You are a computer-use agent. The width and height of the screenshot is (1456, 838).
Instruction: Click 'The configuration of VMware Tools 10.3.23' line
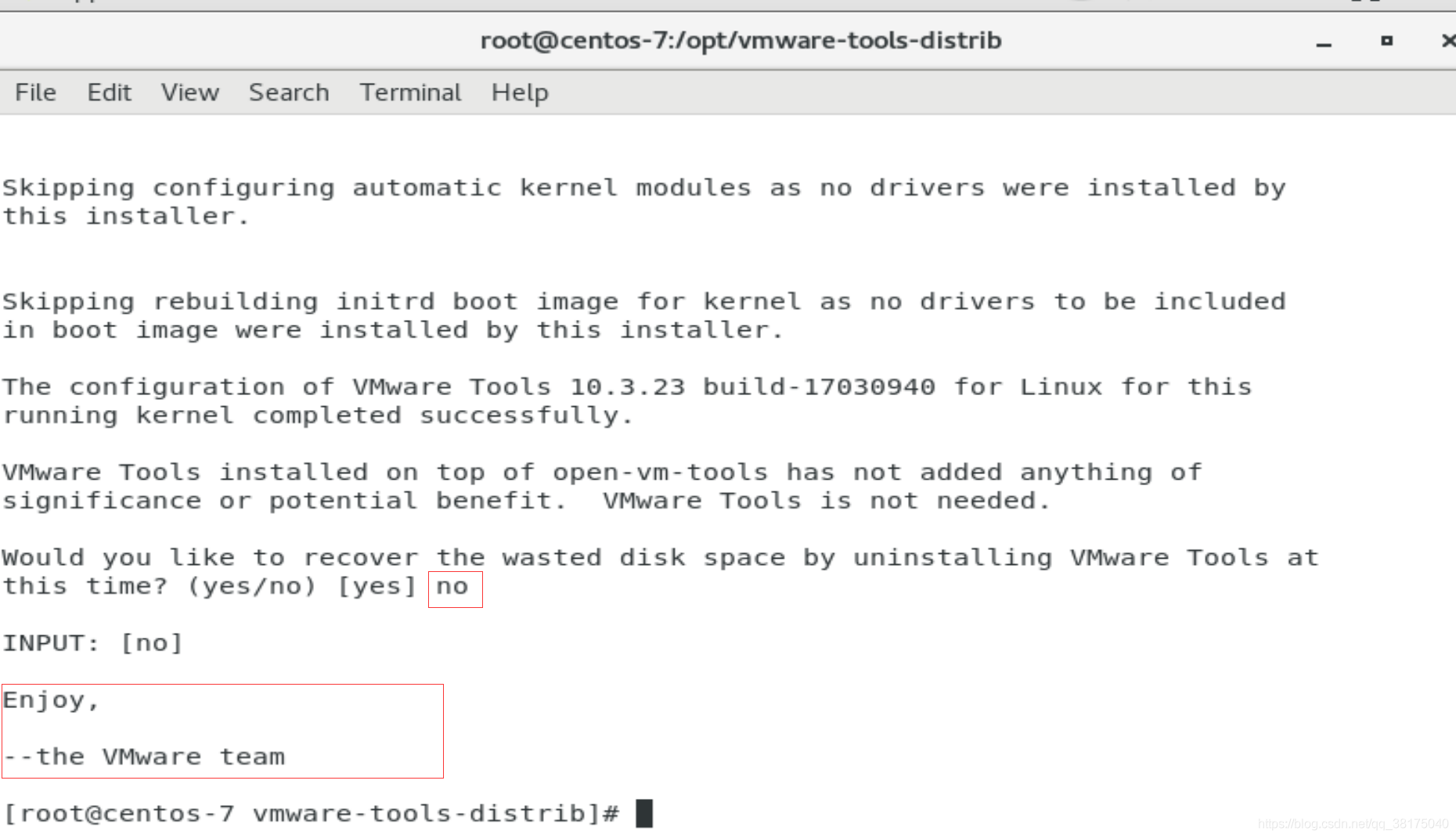[627, 387]
